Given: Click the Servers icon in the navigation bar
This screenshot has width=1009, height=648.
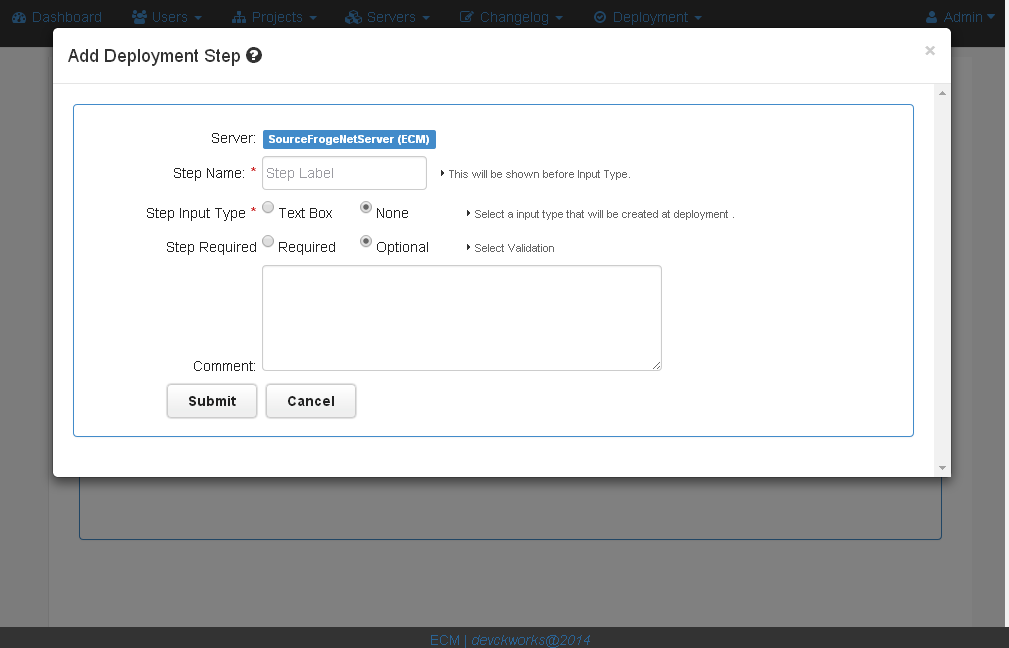Looking at the screenshot, I should [353, 16].
